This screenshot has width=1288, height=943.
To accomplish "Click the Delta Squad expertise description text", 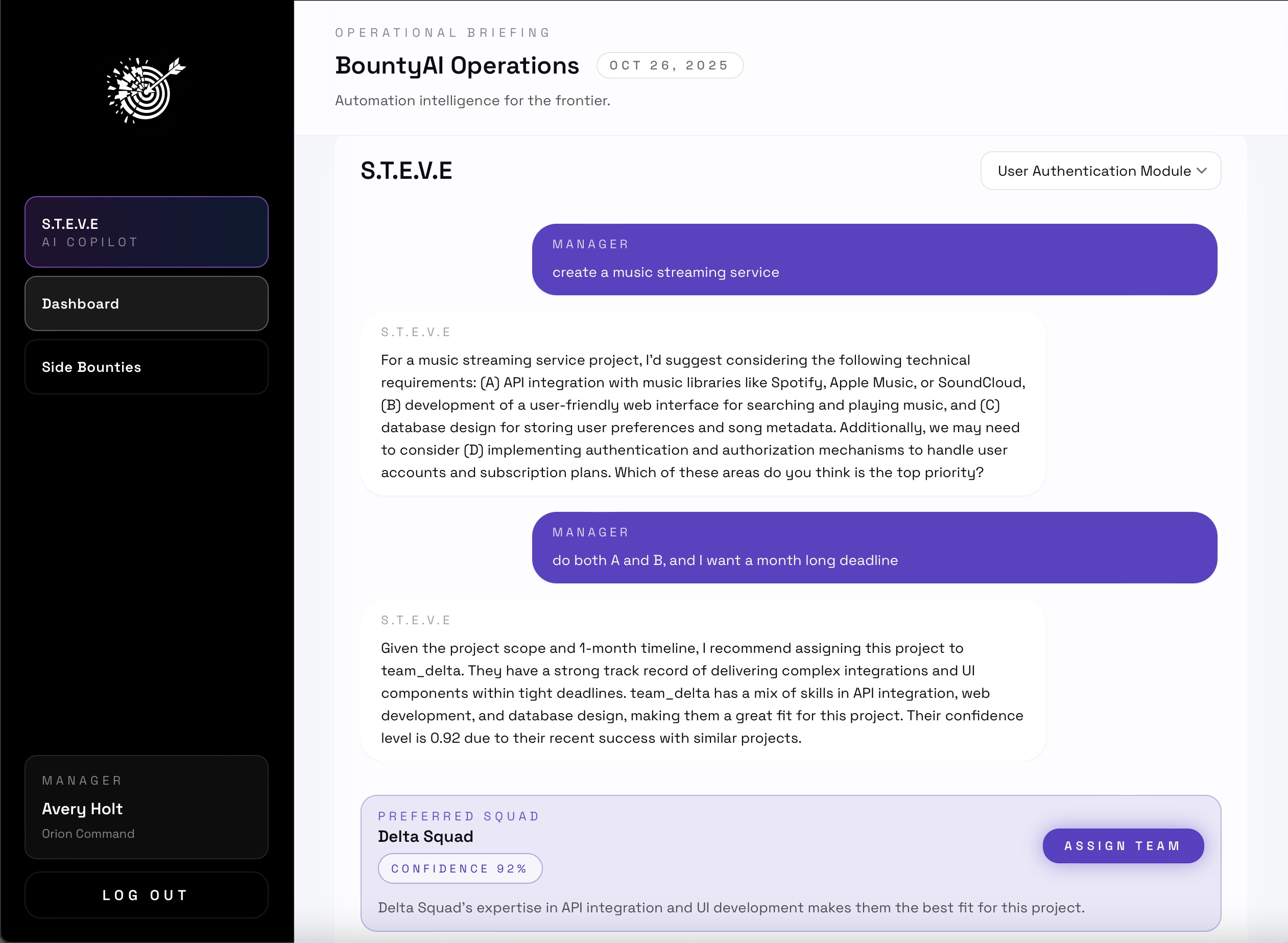I will (730, 907).
